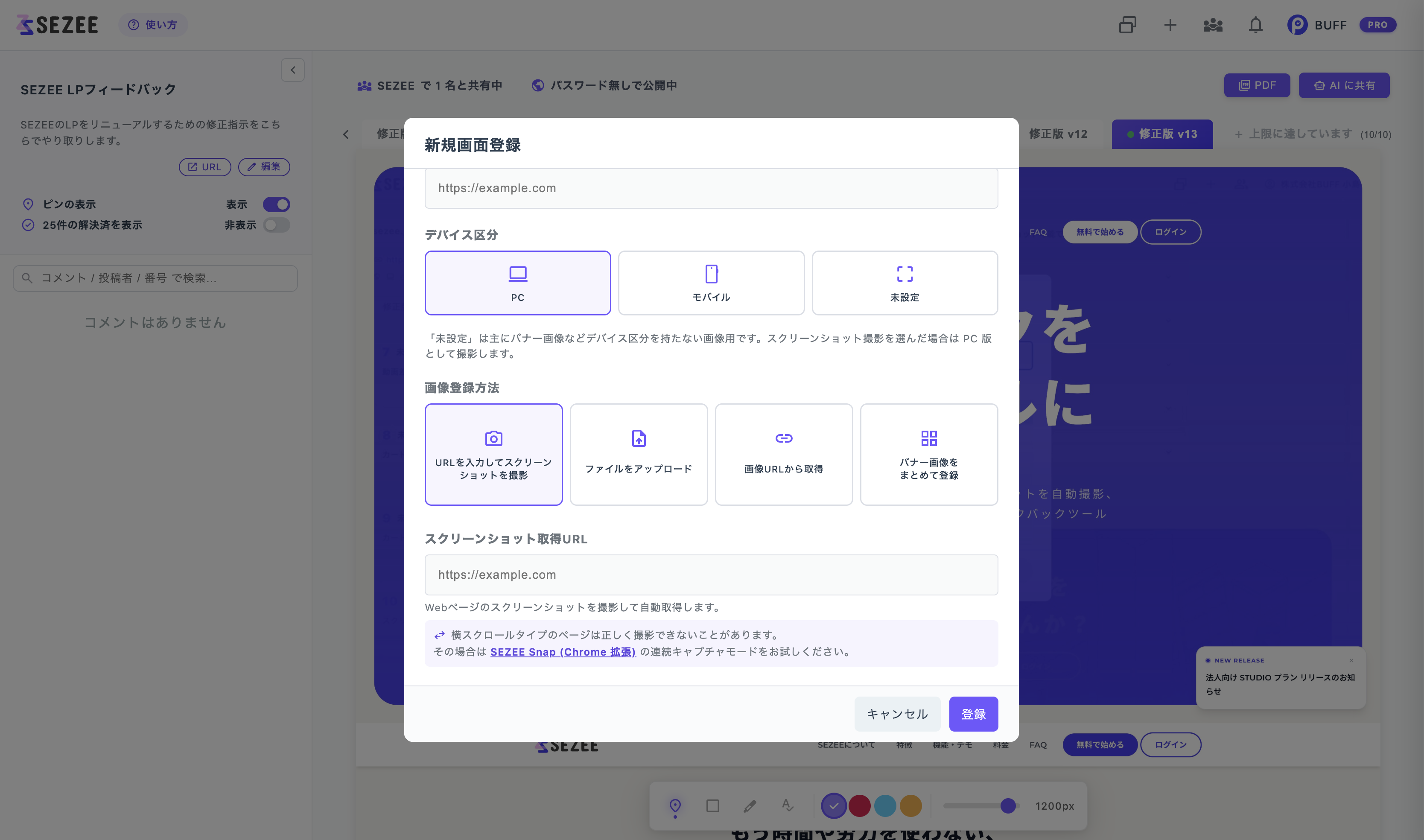Click the 編集 edit button
This screenshot has width=1424, height=840.
(x=264, y=166)
